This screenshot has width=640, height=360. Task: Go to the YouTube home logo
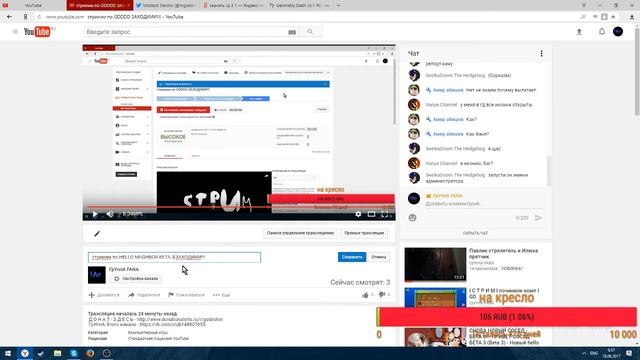(37, 32)
